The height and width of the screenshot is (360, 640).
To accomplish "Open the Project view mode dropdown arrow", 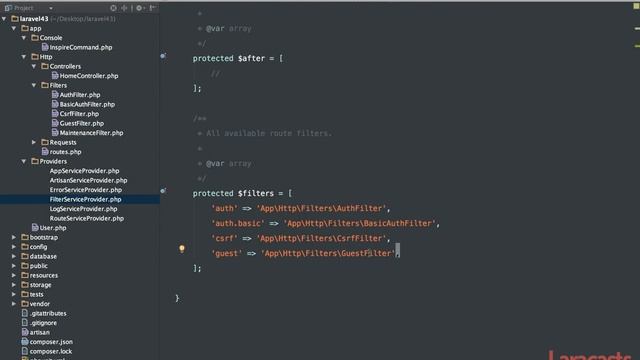I will 51,8.
